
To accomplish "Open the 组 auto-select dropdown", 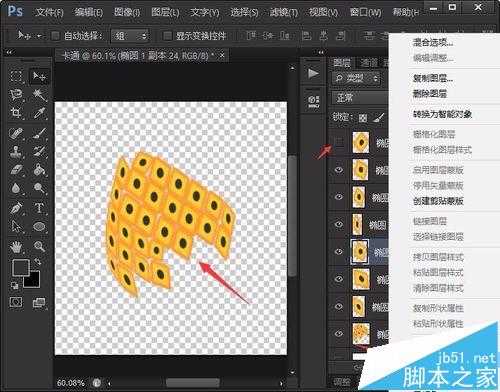I will [x=130, y=36].
